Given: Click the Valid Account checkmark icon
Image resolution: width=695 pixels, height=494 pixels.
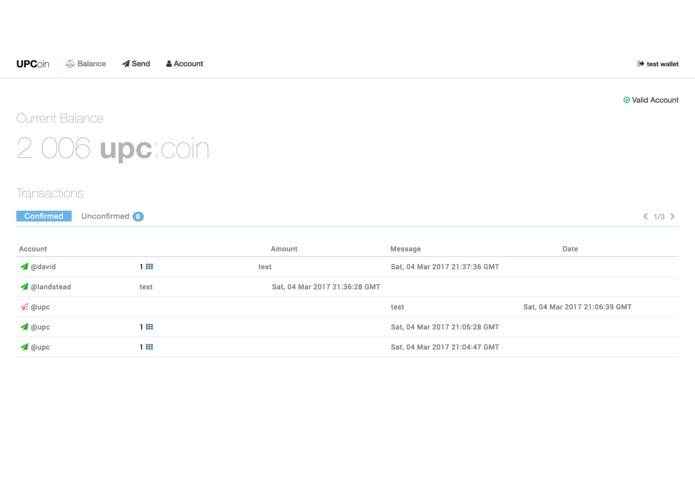Looking at the screenshot, I should pos(626,100).
